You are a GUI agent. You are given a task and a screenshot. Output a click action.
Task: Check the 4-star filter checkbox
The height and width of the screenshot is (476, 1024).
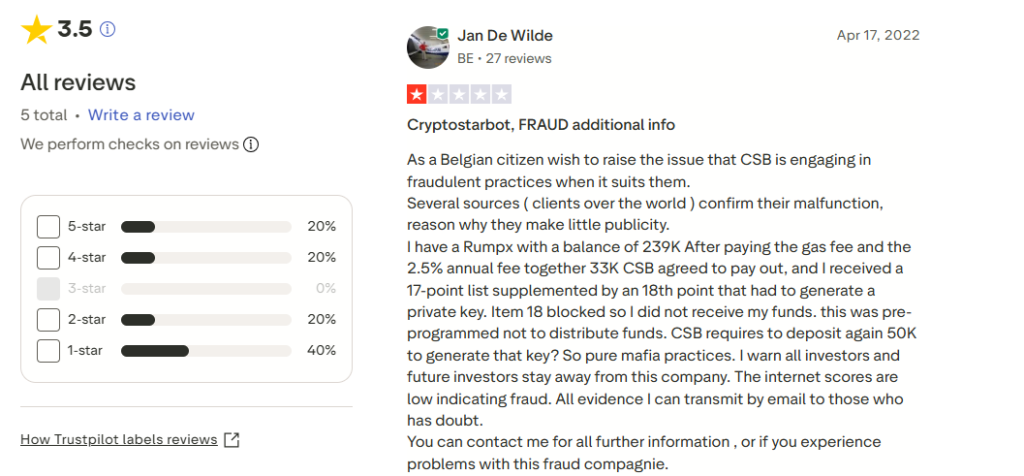pos(48,258)
